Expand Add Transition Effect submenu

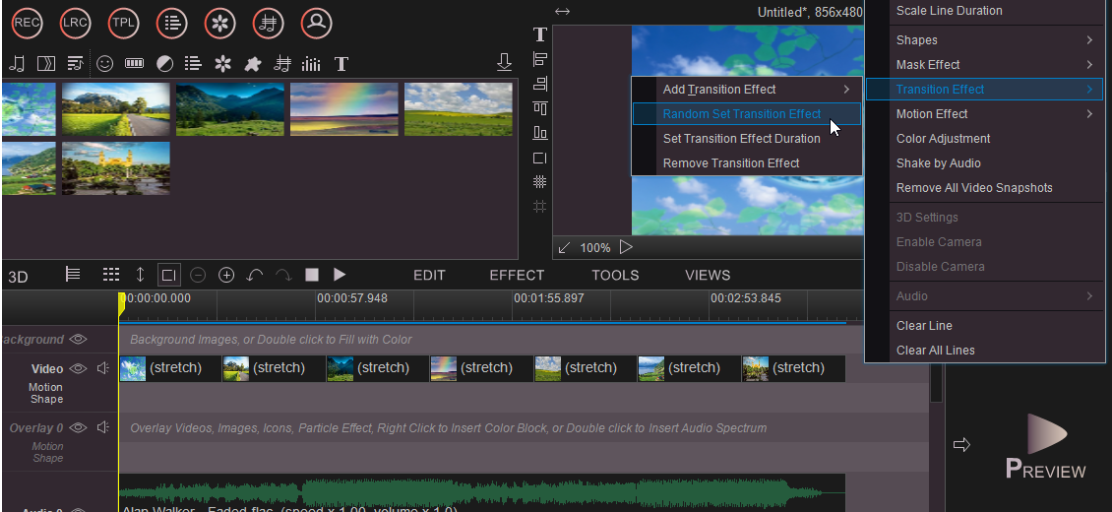click(x=746, y=89)
